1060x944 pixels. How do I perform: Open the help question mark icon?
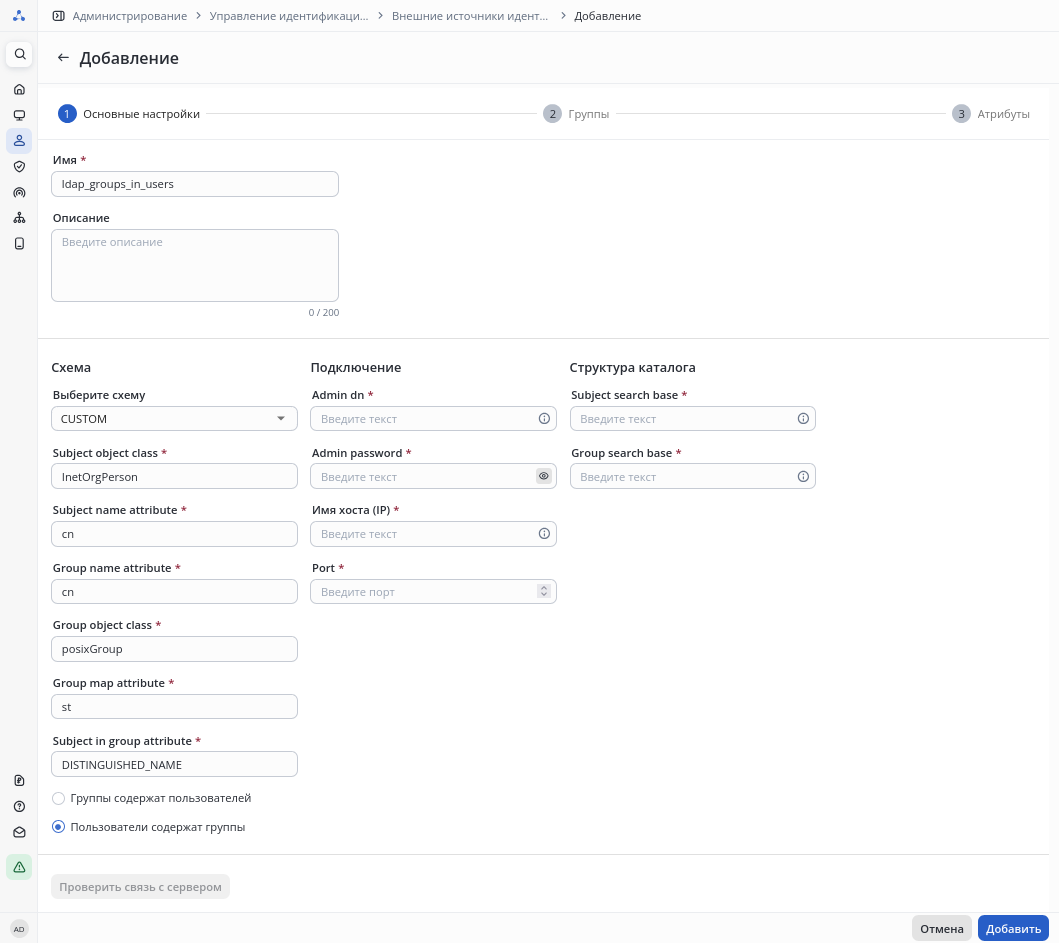[x=19, y=806]
